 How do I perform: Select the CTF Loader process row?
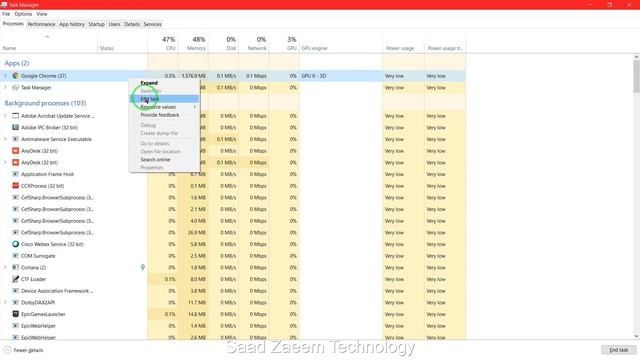click(233, 279)
